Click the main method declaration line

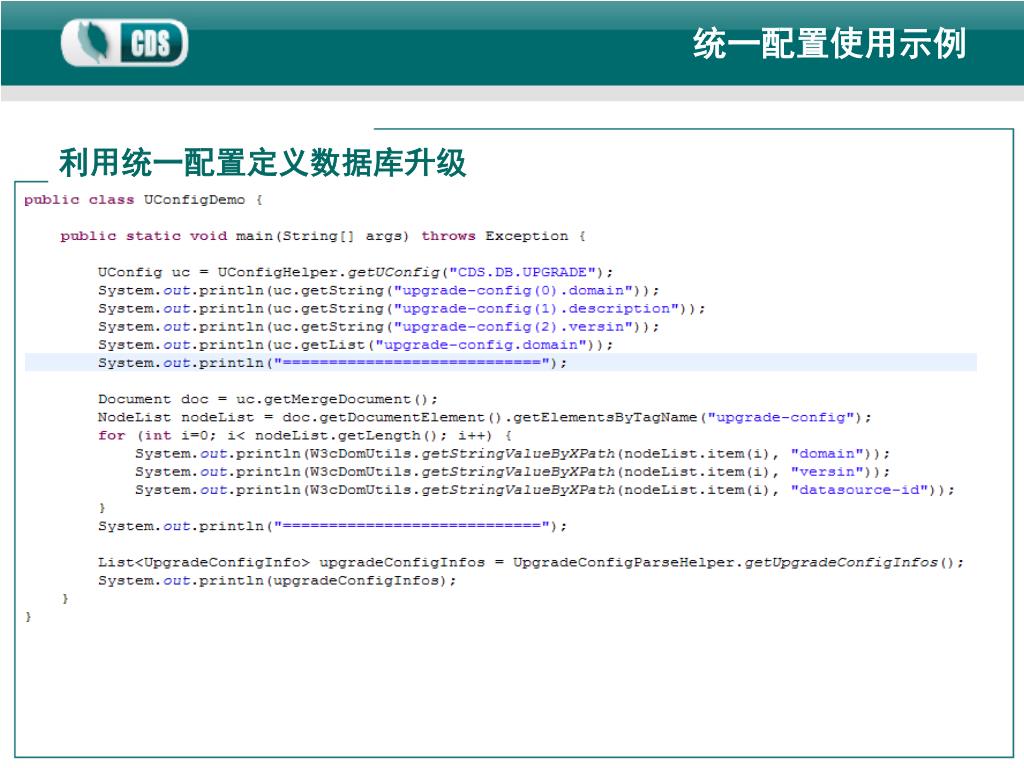(323, 236)
